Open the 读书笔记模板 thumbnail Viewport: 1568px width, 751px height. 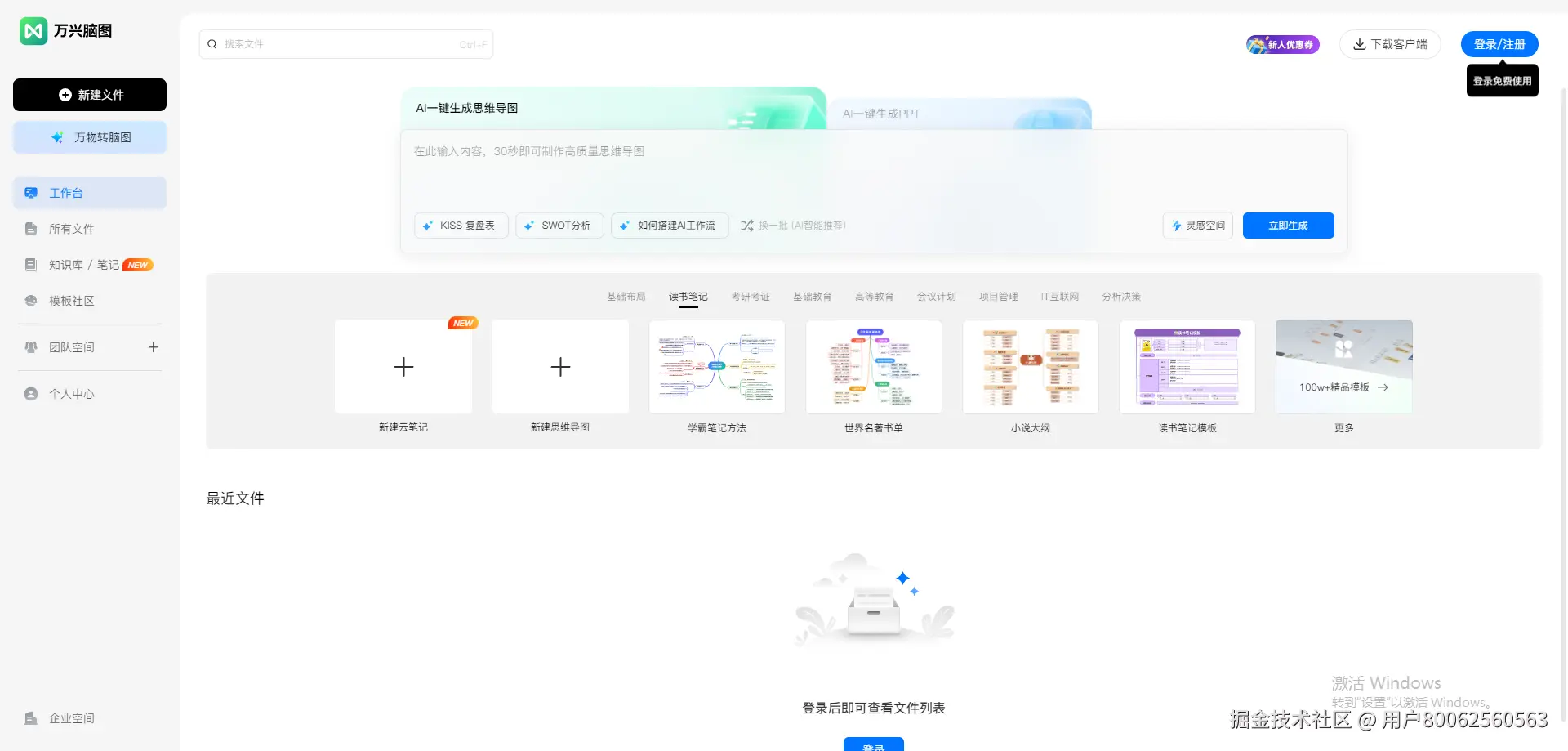pyautogui.click(x=1187, y=367)
